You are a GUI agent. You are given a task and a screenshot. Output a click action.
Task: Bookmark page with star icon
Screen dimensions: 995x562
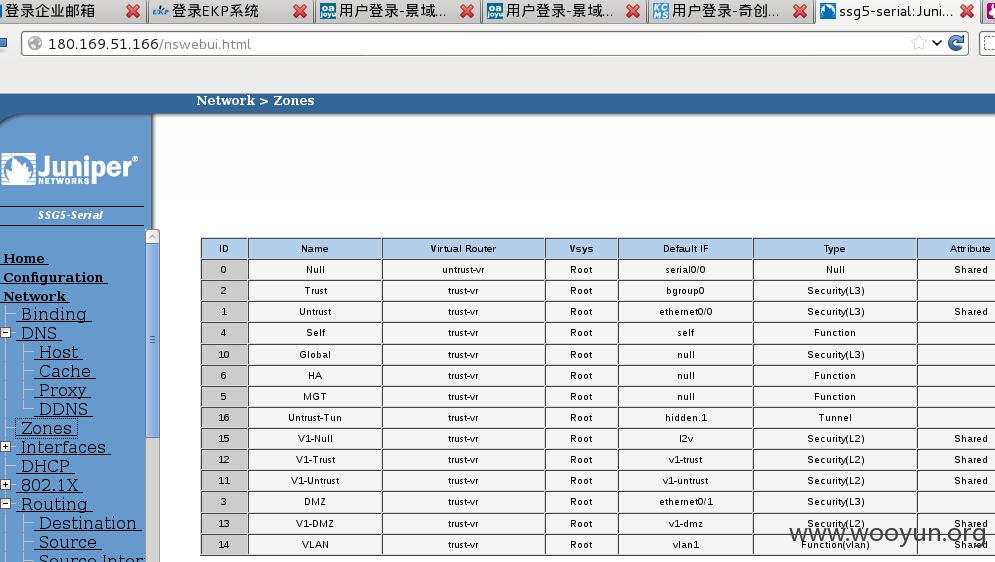[918, 43]
